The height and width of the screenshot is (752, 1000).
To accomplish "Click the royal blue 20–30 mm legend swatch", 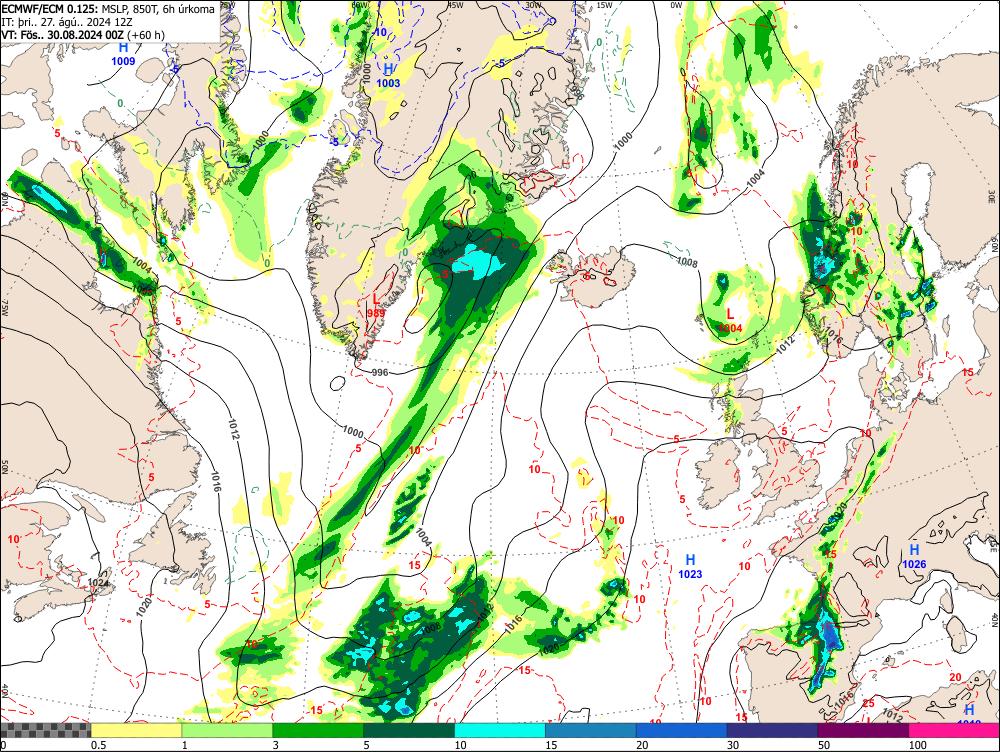I will click(682, 730).
